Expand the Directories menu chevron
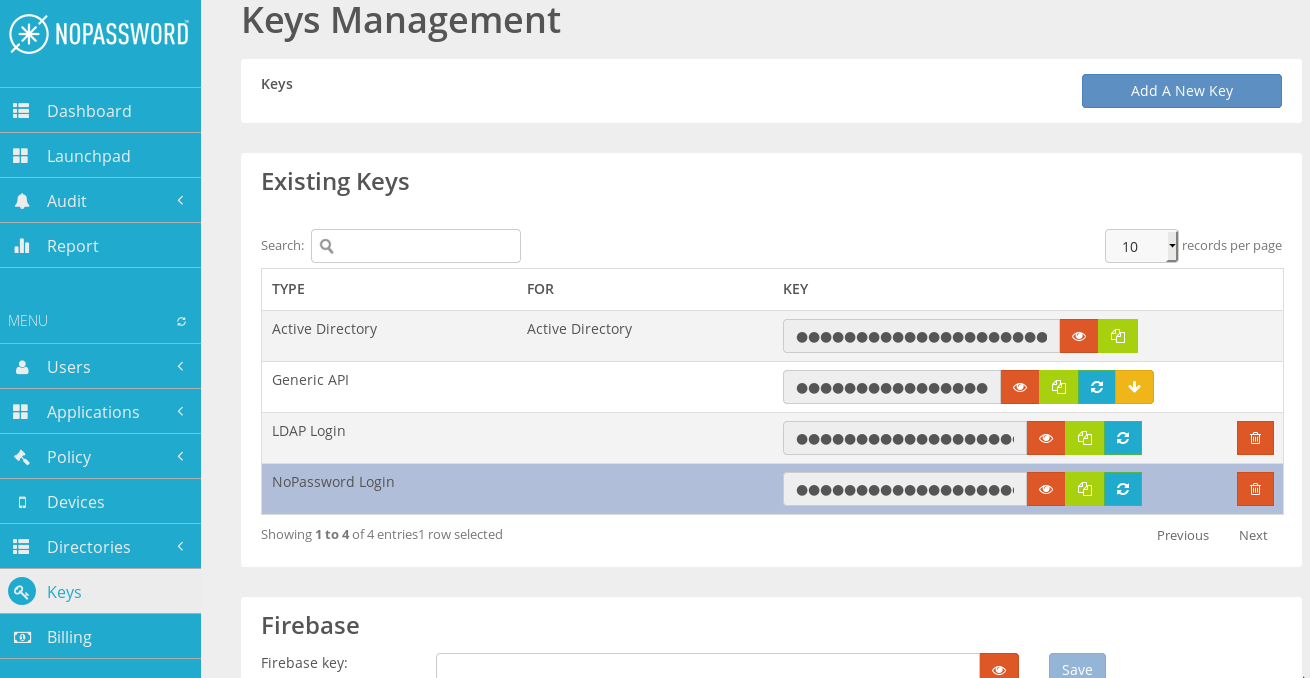 (x=181, y=547)
